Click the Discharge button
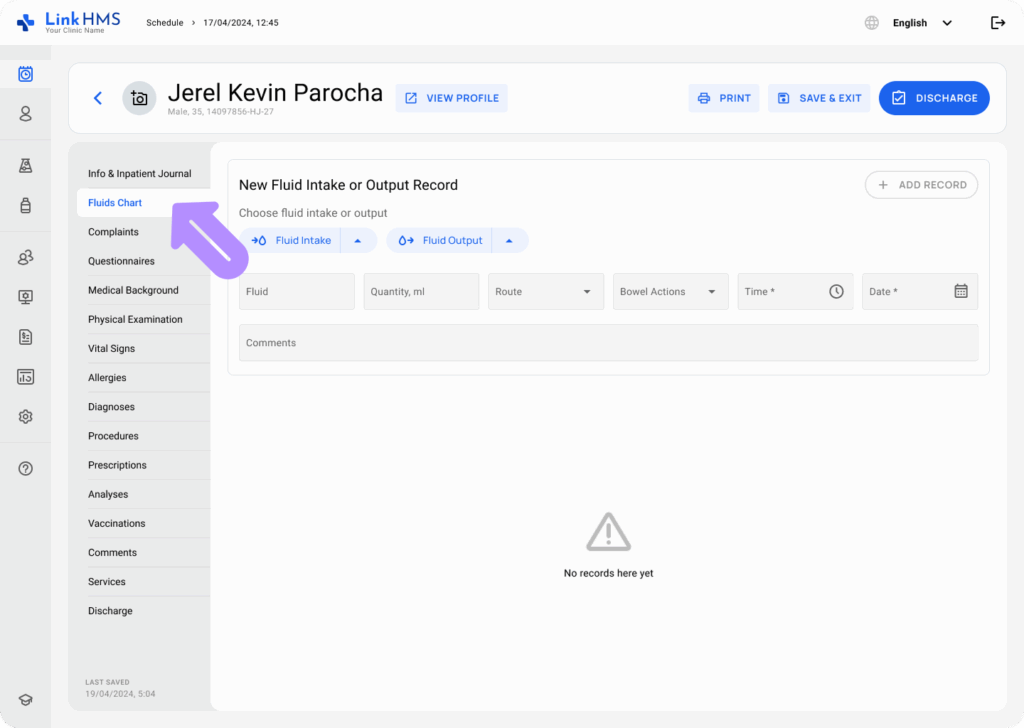Screen dimensions: 1024x728 934,98
